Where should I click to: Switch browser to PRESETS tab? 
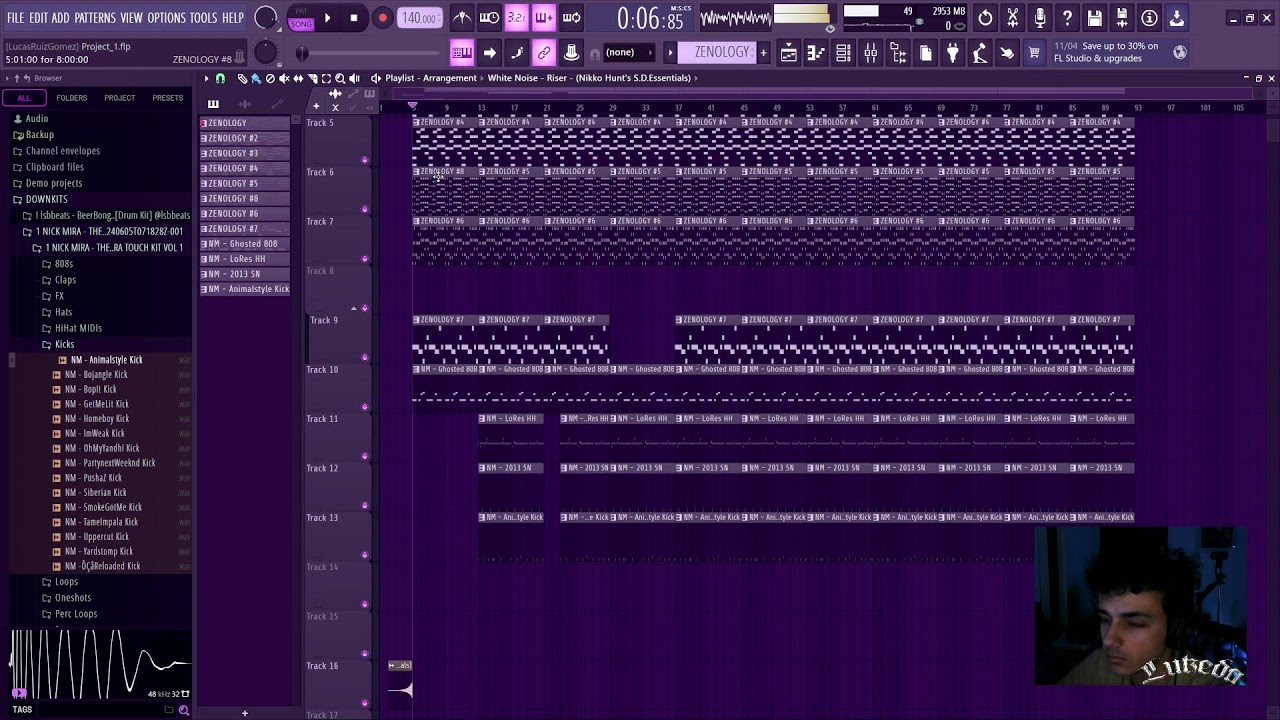[x=167, y=98]
